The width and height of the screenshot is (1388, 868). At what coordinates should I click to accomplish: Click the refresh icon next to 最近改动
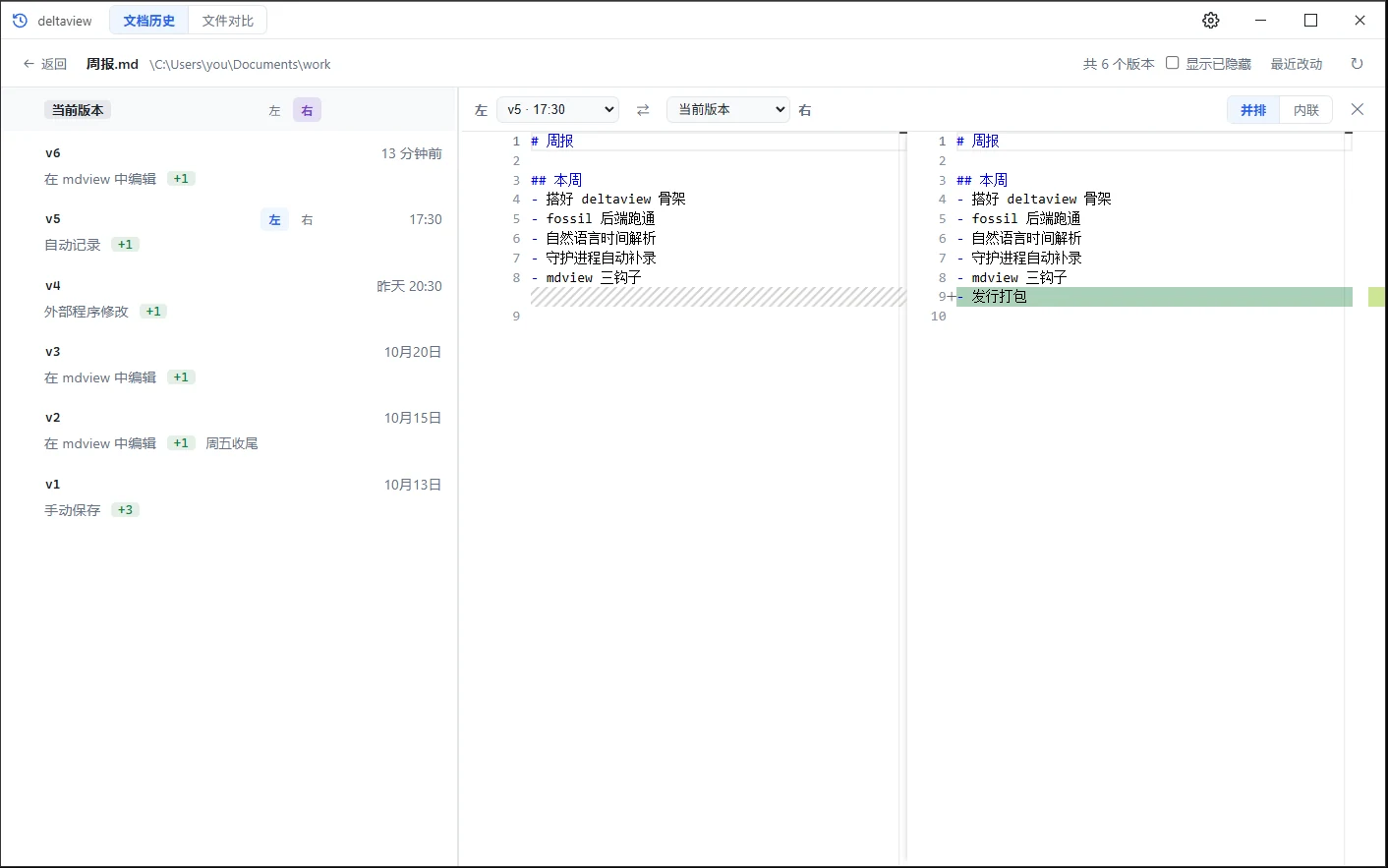(1357, 64)
